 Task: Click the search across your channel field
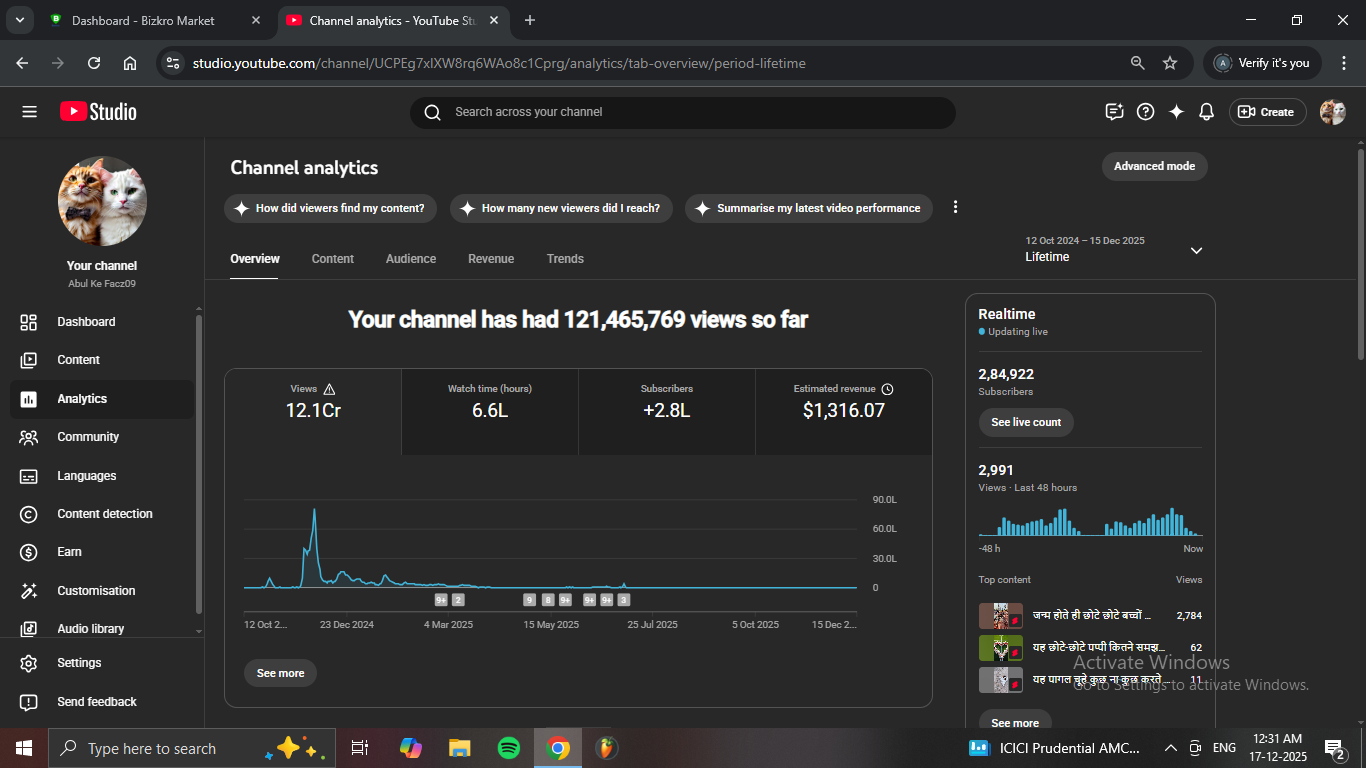coord(682,112)
